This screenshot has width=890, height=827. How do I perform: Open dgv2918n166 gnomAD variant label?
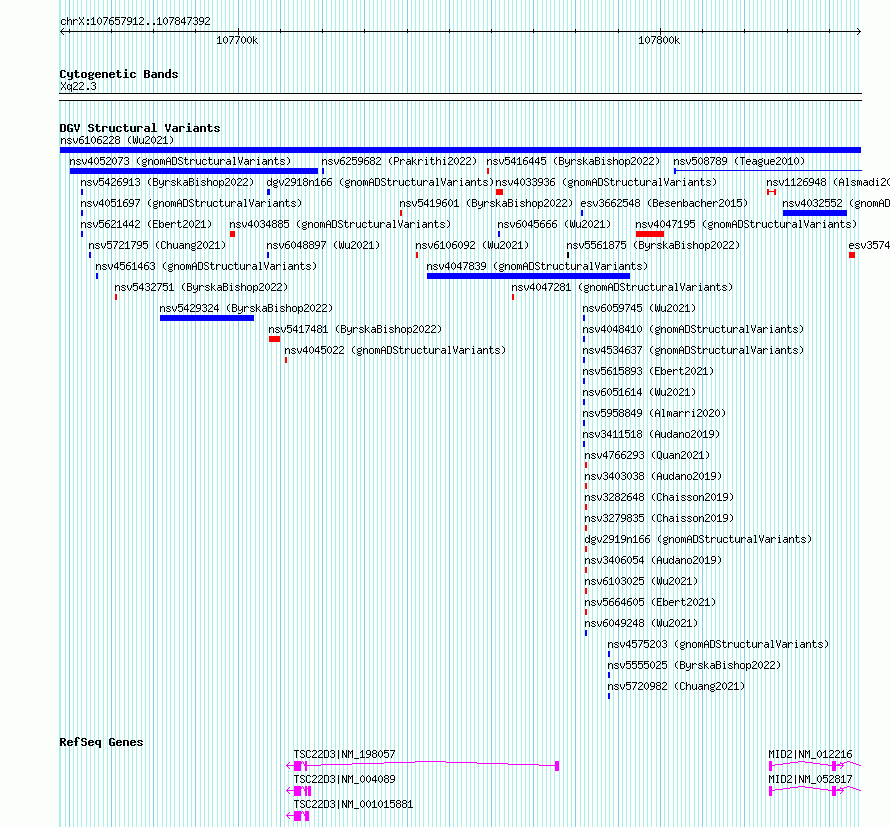pyautogui.click(x=380, y=182)
